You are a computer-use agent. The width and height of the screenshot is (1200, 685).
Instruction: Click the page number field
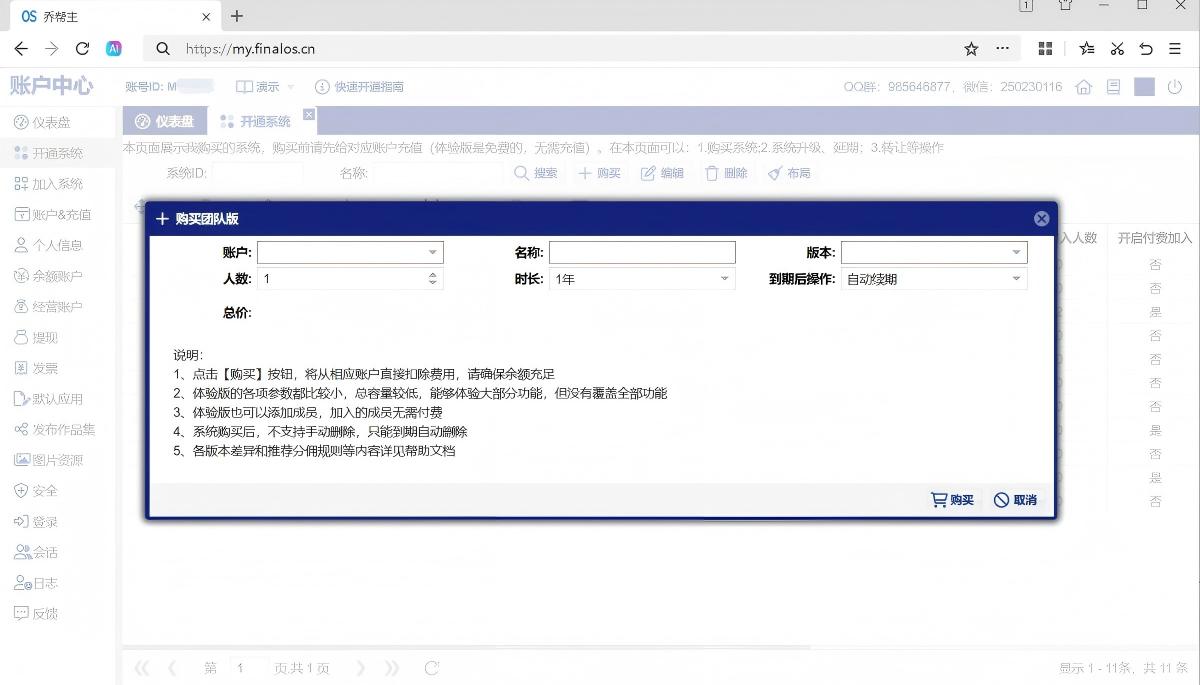(248, 668)
